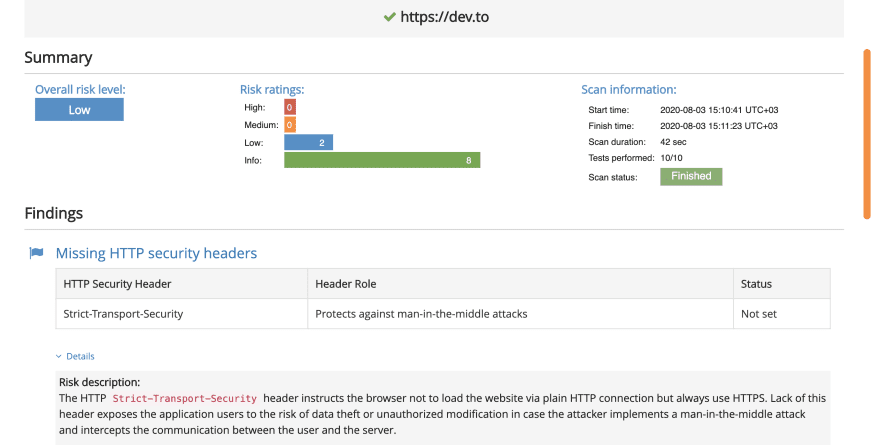The height and width of the screenshot is (445, 880).
Task: Click the blue Low risk rating bar
Action: coord(308,143)
